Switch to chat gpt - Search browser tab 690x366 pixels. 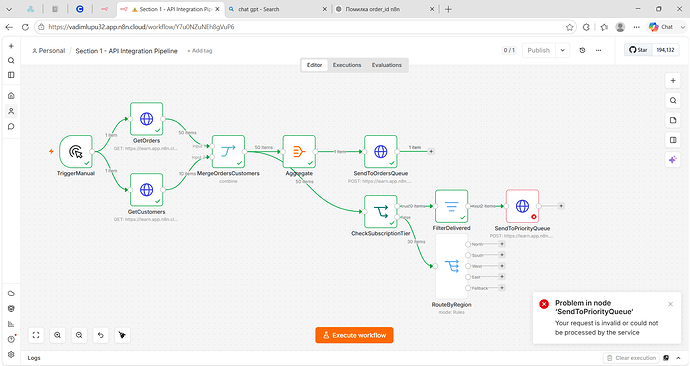tap(278, 9)
